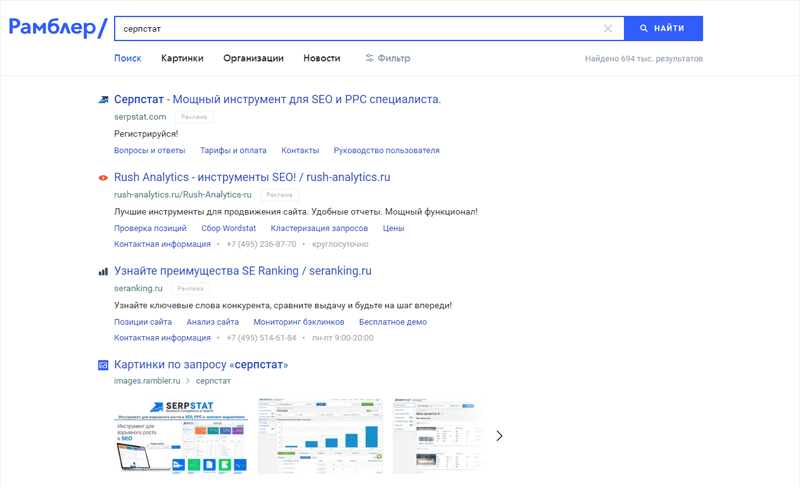The height and width of the screenshot is (487, 800).
Task: Click the серпстат breadcrumb after images.rambler.ru
Action: (x=213, y=381)
